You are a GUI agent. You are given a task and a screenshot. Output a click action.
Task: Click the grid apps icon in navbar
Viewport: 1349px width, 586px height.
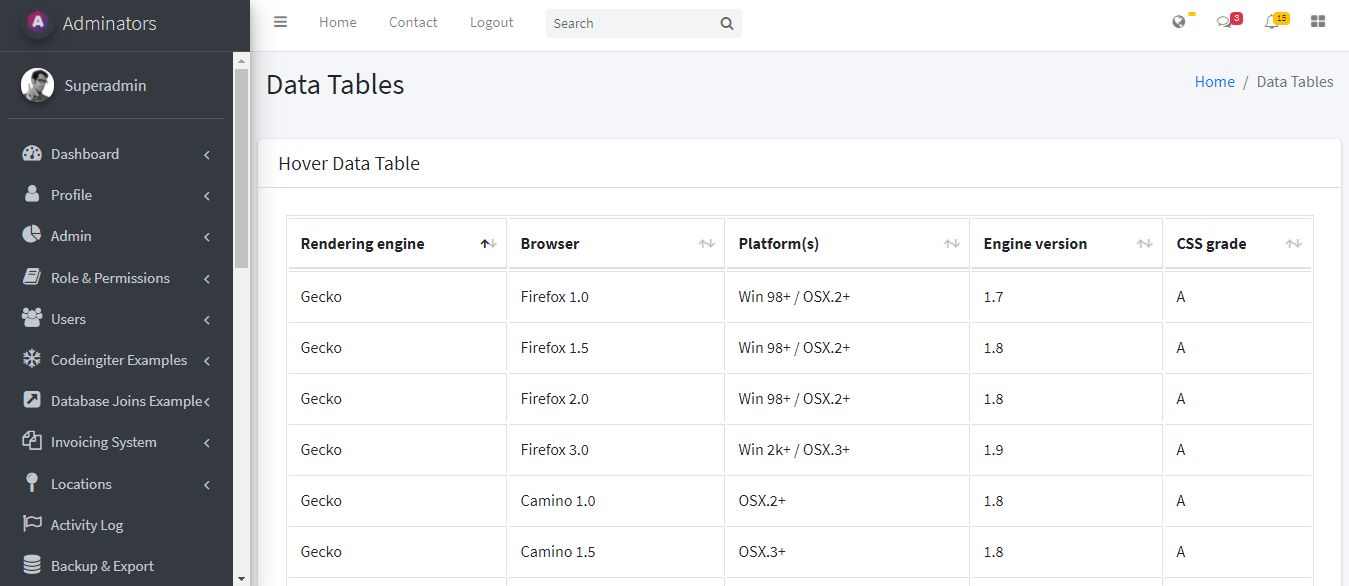click(1318, 22)
